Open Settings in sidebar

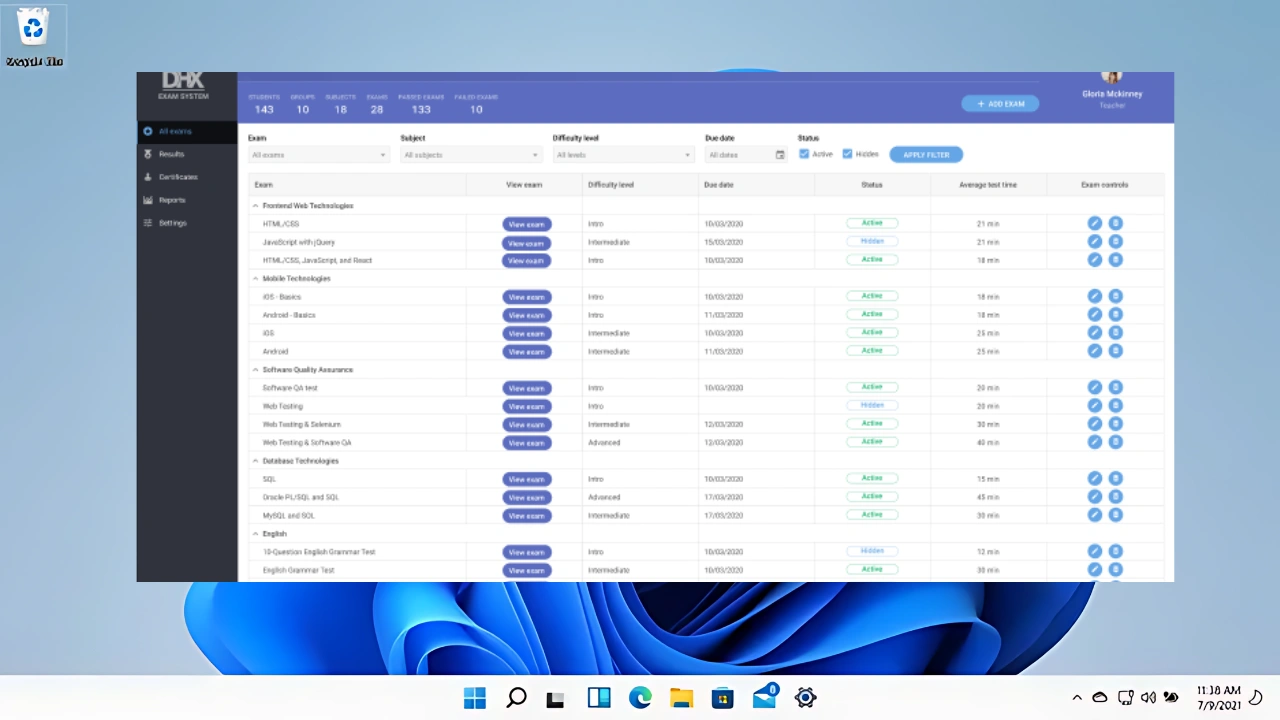[x=187, y=223]
